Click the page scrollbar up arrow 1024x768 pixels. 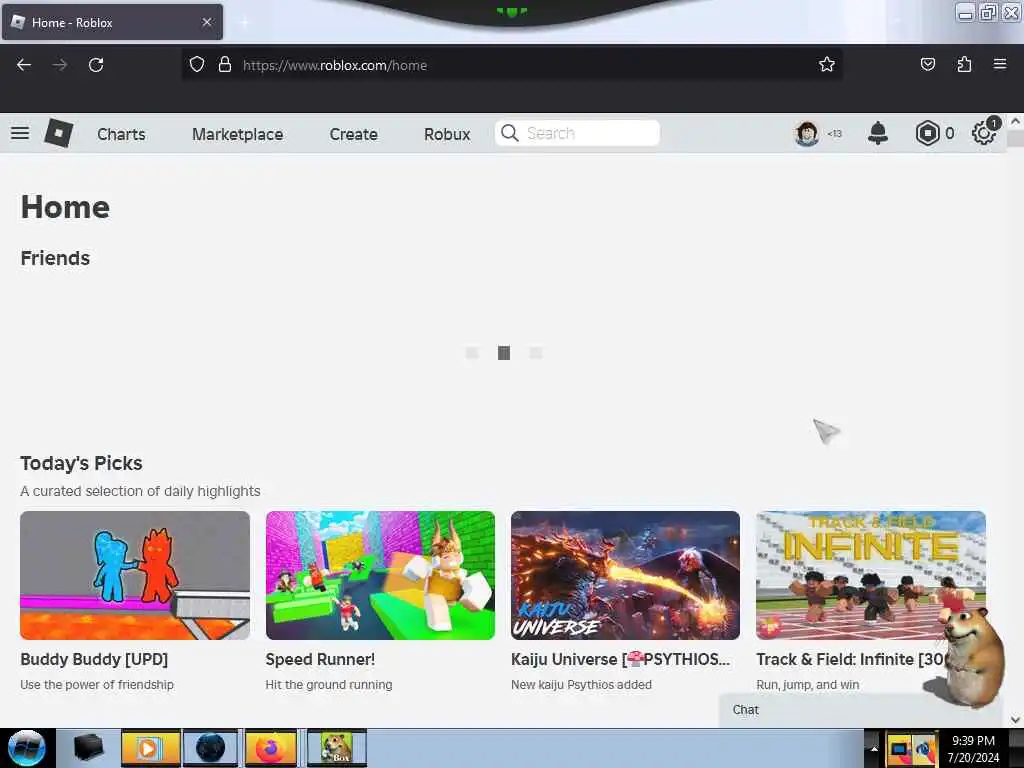pos(1015,121)
